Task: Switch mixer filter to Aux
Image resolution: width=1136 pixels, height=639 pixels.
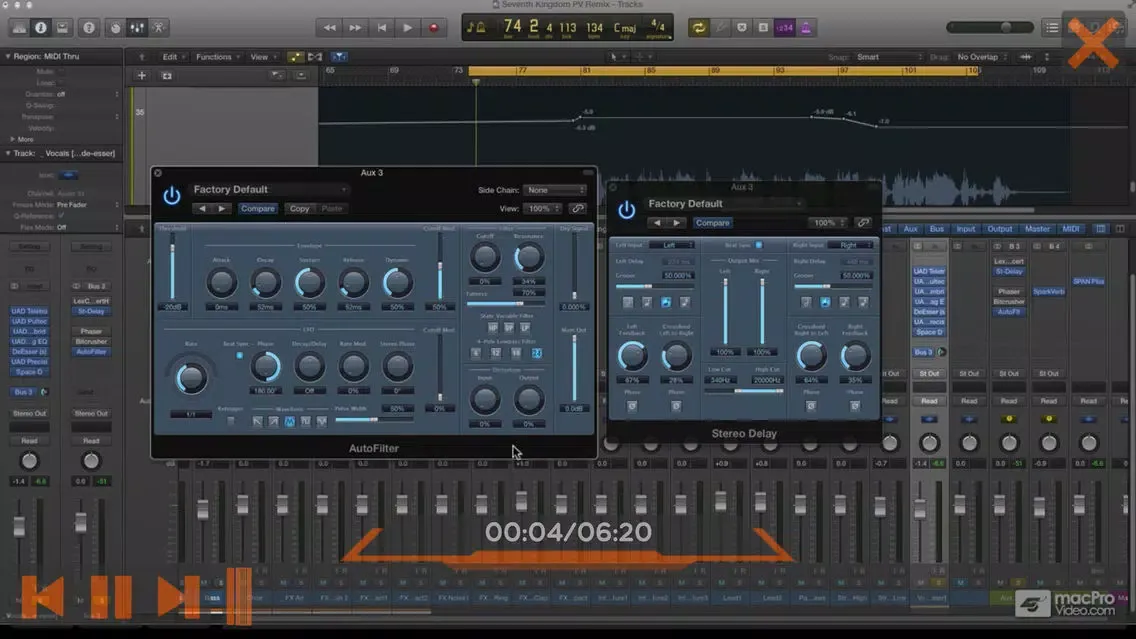Action: click(911, 229)
